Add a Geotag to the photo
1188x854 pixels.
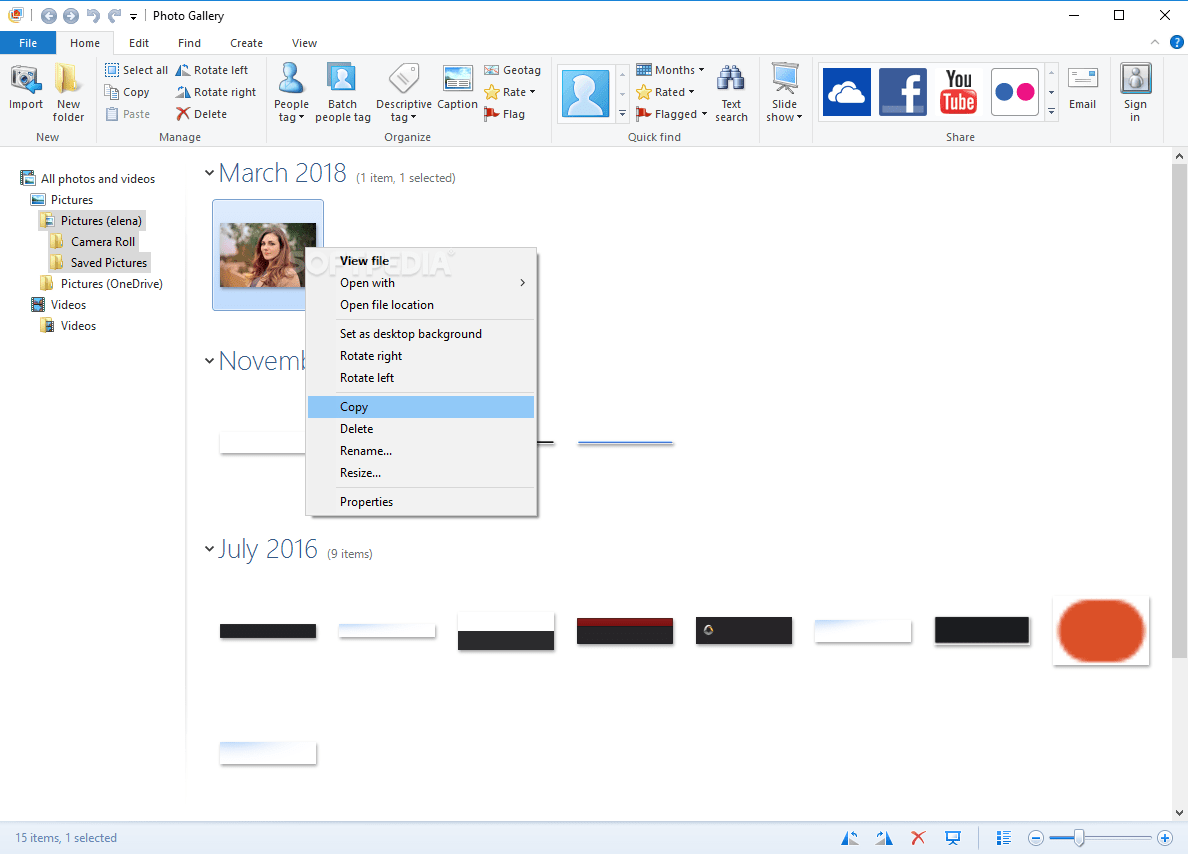pyautogui.click(x=512, y=69)
